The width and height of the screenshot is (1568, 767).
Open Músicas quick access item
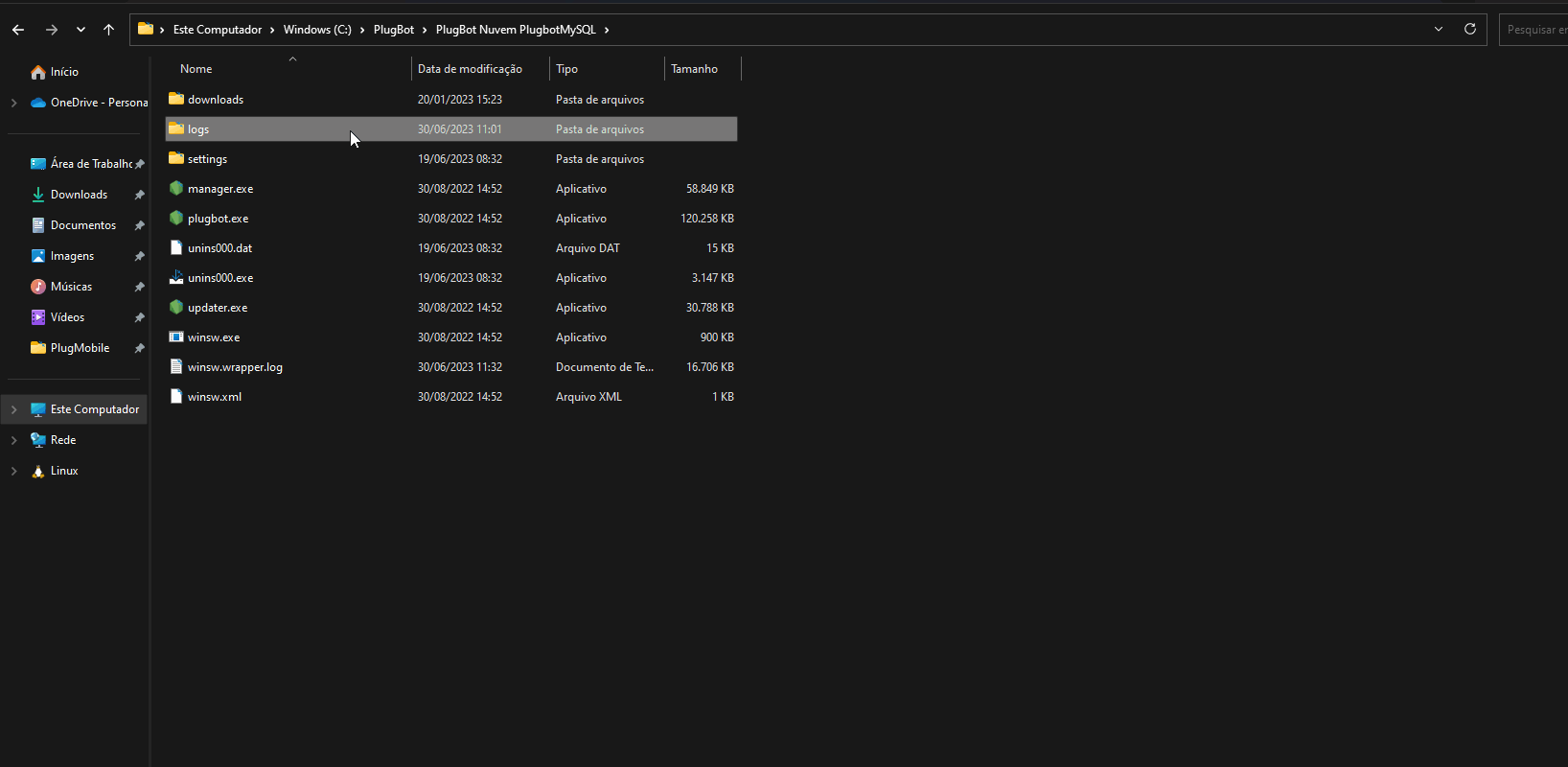[71, 287]
